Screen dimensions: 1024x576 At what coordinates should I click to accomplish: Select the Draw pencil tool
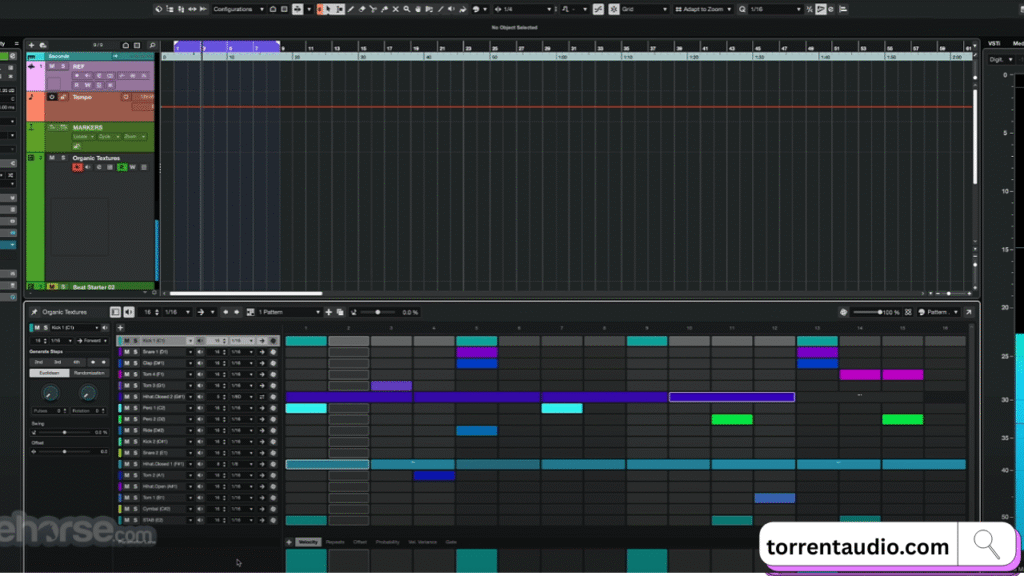pos(350,8)
